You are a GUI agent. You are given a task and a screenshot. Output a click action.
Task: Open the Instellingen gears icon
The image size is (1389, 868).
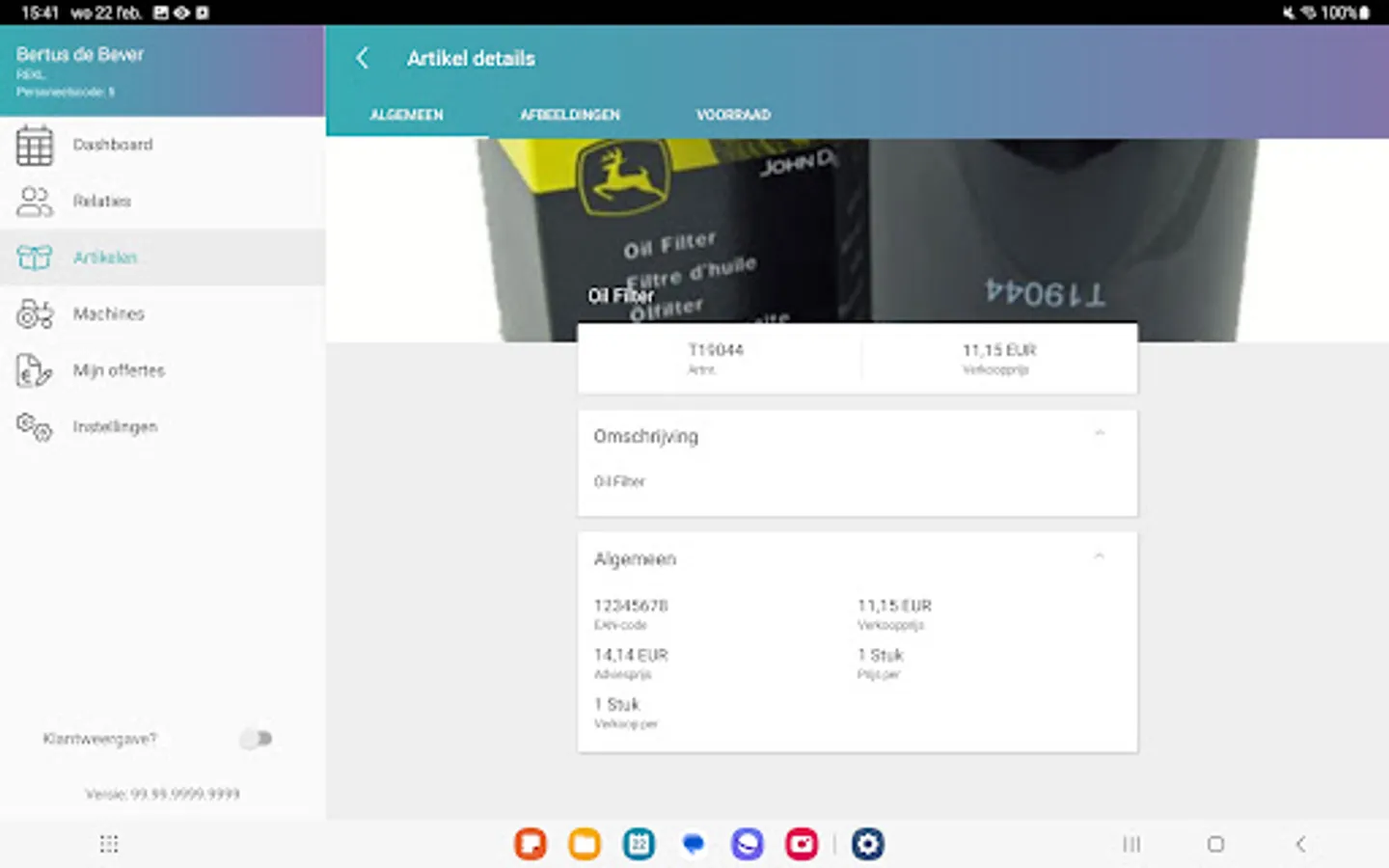point(35,427)
